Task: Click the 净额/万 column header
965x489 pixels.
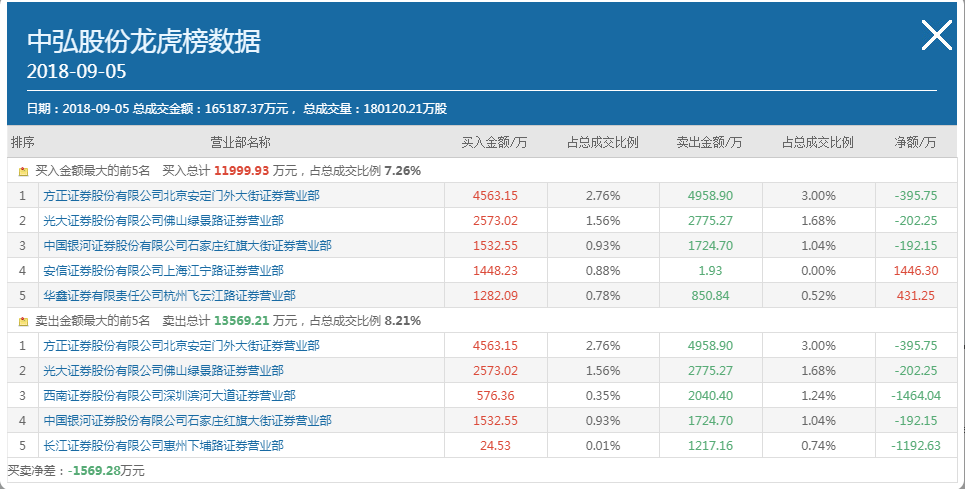Action: click(x=915, y=143)
